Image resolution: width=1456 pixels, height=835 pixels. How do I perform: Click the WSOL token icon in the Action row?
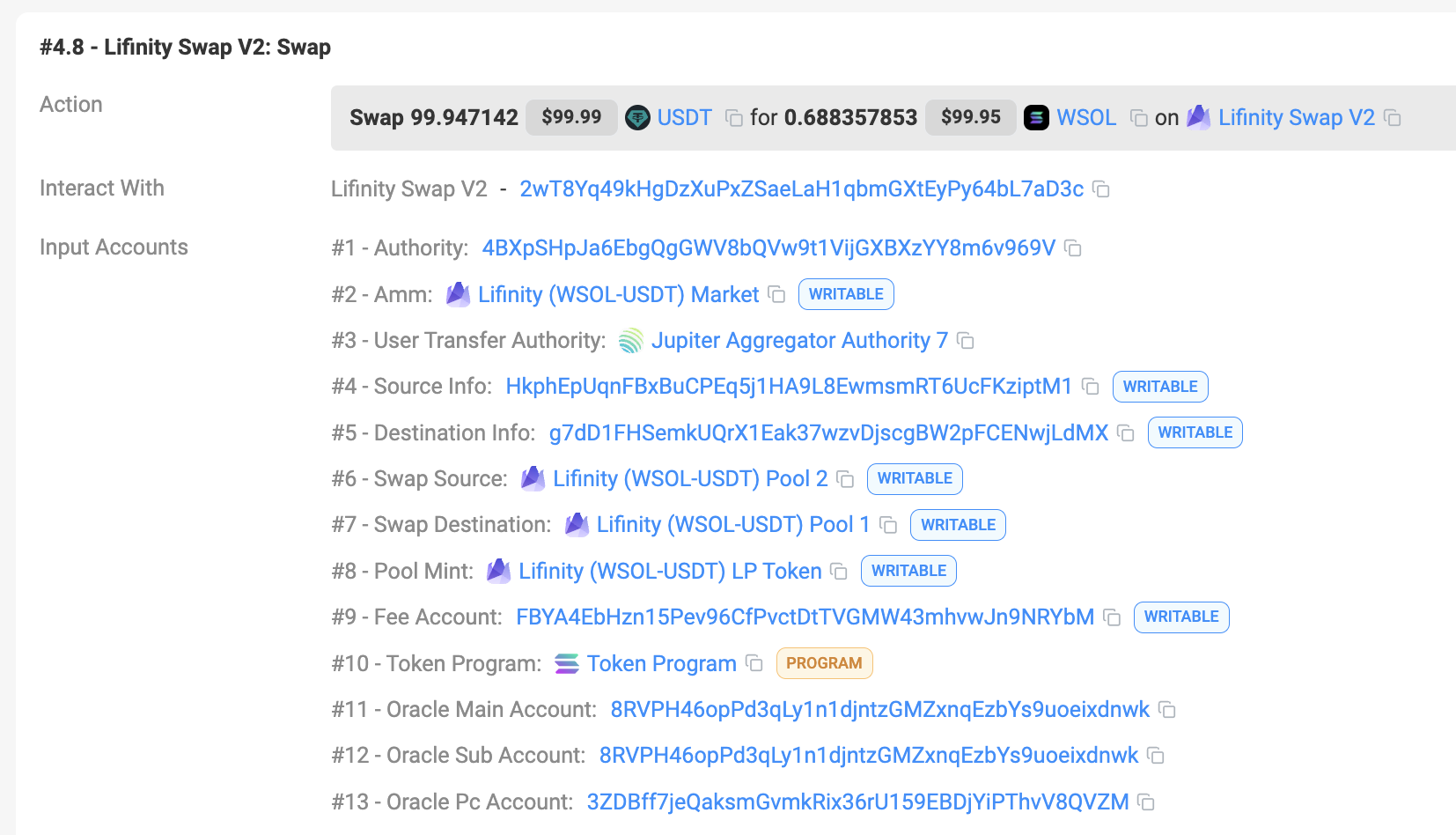[1037, 116]
